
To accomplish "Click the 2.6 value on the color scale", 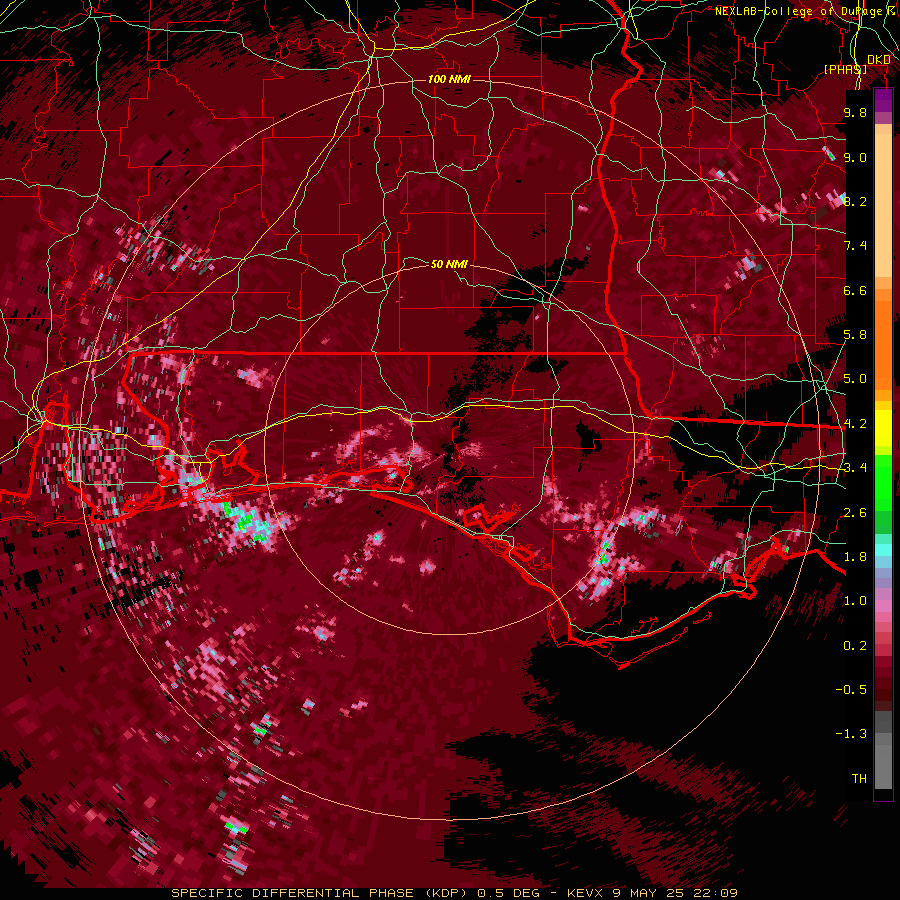I will tap(855, 513).
